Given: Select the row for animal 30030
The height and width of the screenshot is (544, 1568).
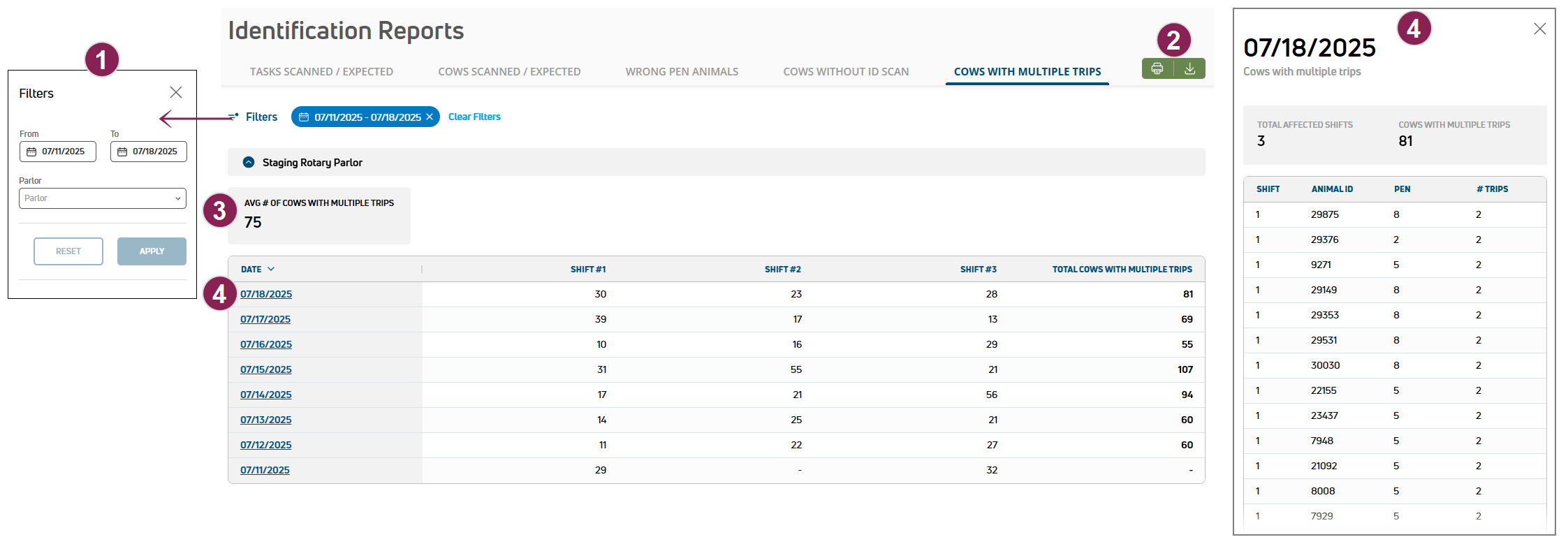Looking at the screenshot, I should click(x=1325, y=365).
